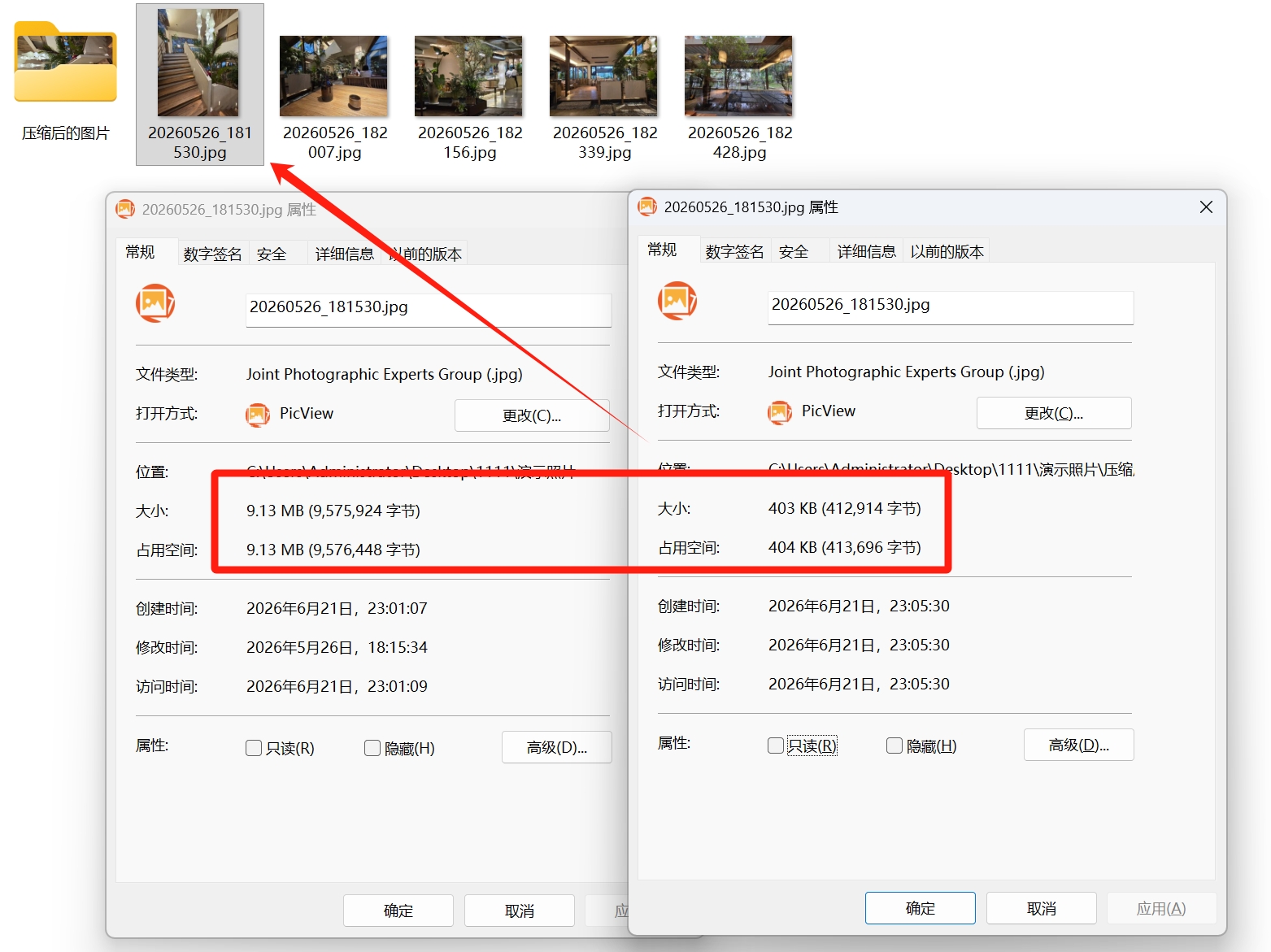Viewport: 1271px width, 952px height.
Task: Open 详细信息 tab in left window
Action: [345, 254]
